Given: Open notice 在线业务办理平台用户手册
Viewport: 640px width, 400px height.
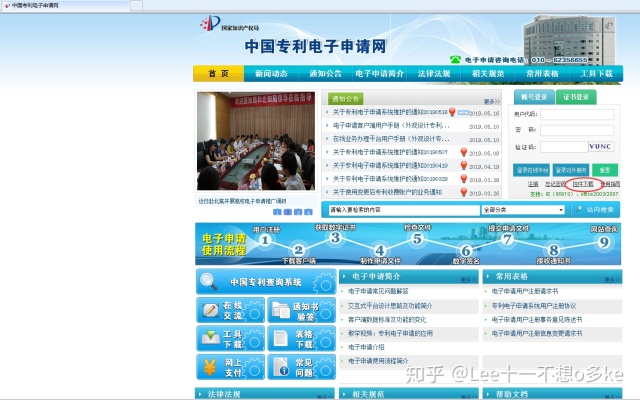Looking at the screenshot, I should (x=391, y=139).
